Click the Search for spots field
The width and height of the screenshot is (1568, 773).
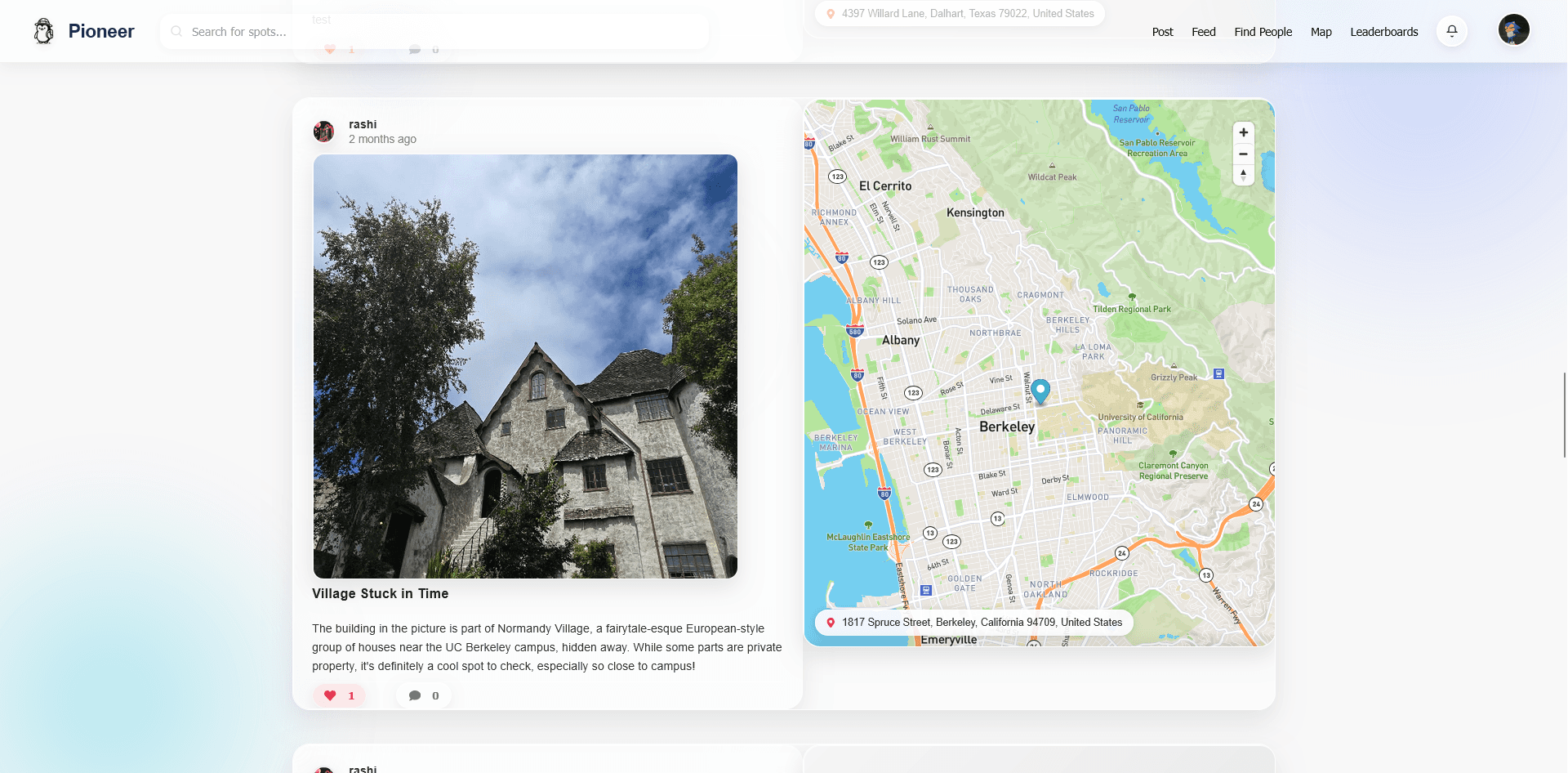click(x=441, y=32)
